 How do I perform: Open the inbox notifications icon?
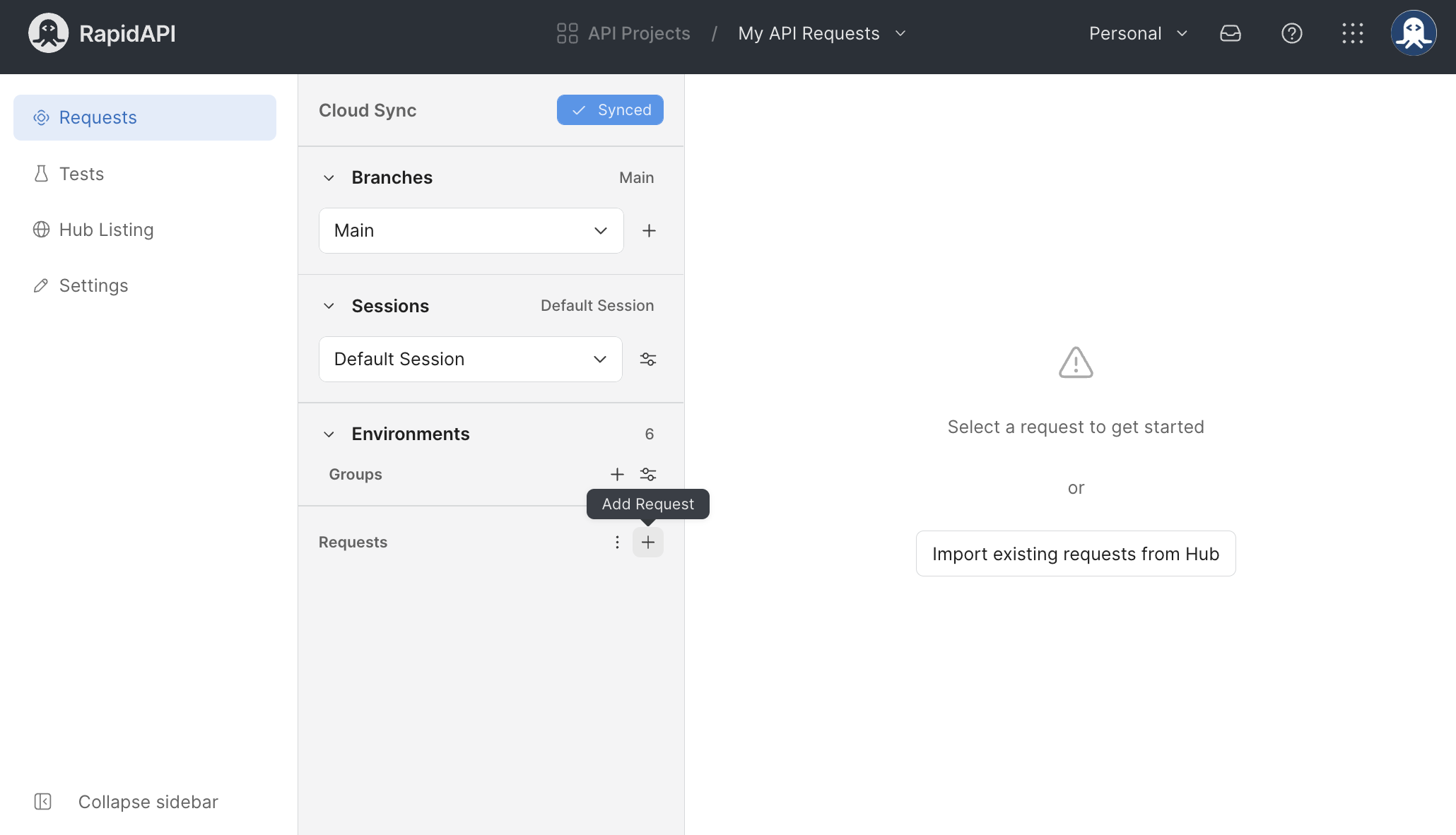pos(1231,33)
